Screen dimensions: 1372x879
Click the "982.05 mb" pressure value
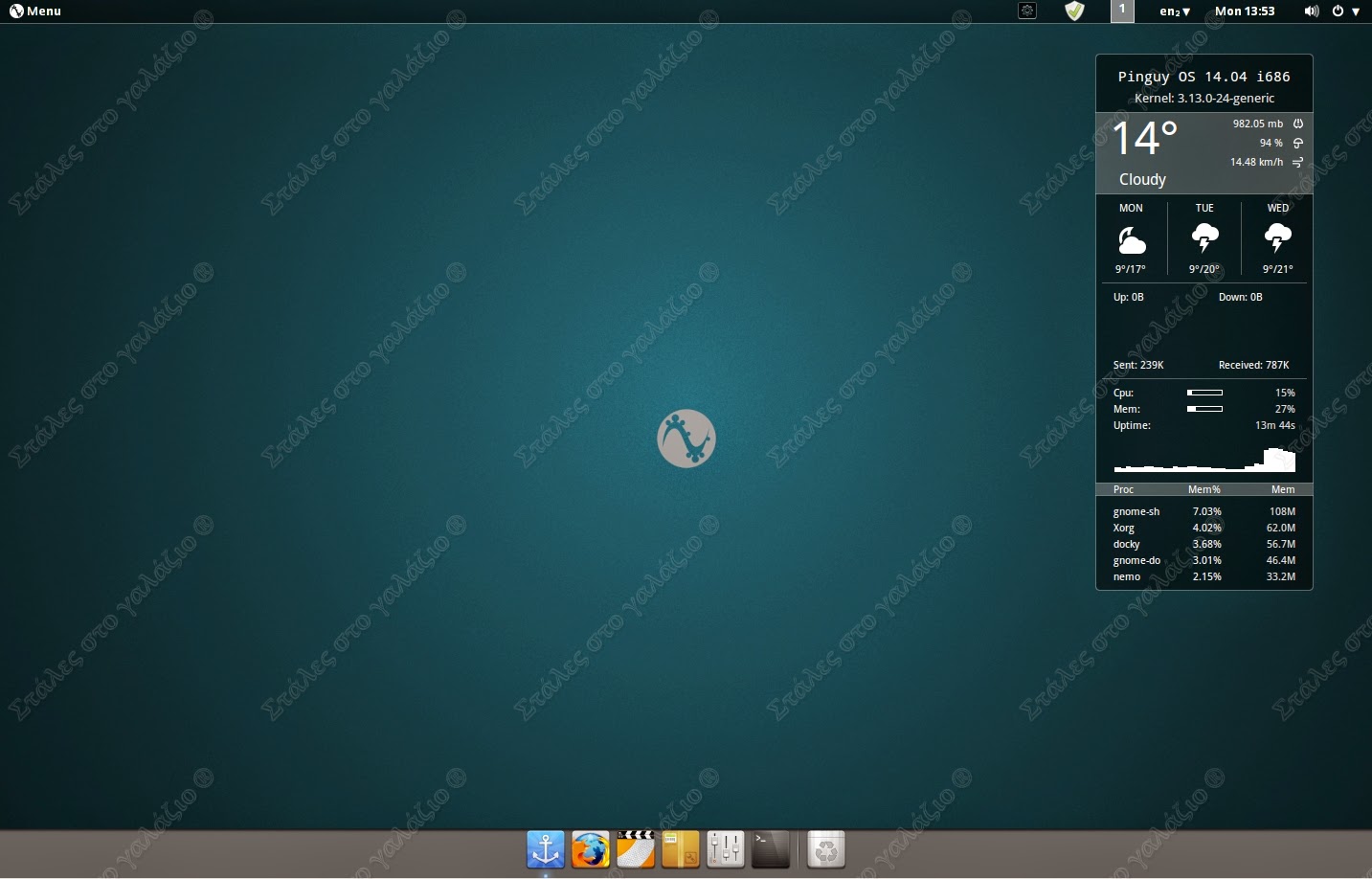(1258, 124)
